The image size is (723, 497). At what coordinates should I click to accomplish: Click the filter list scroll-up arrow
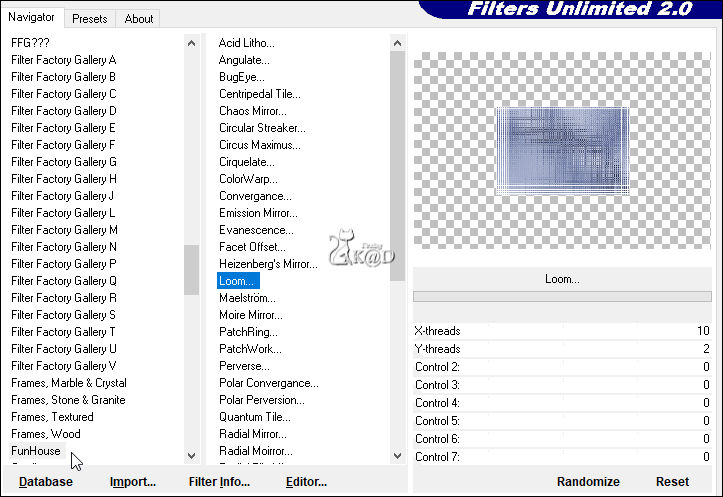397,43
